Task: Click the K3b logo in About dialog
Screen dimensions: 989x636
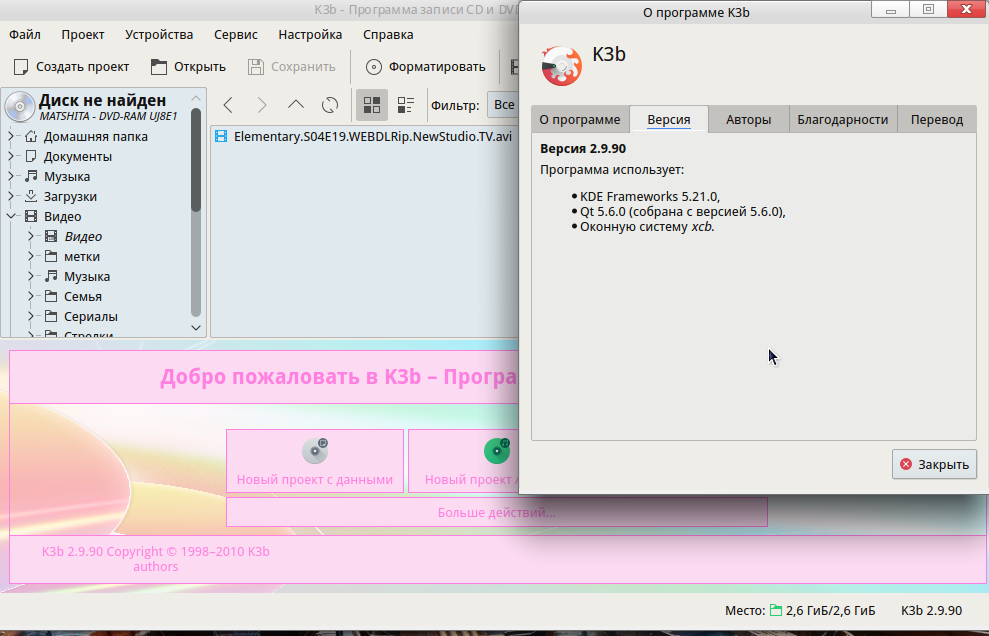Action: pyautogui.click(x=561, y=66)
